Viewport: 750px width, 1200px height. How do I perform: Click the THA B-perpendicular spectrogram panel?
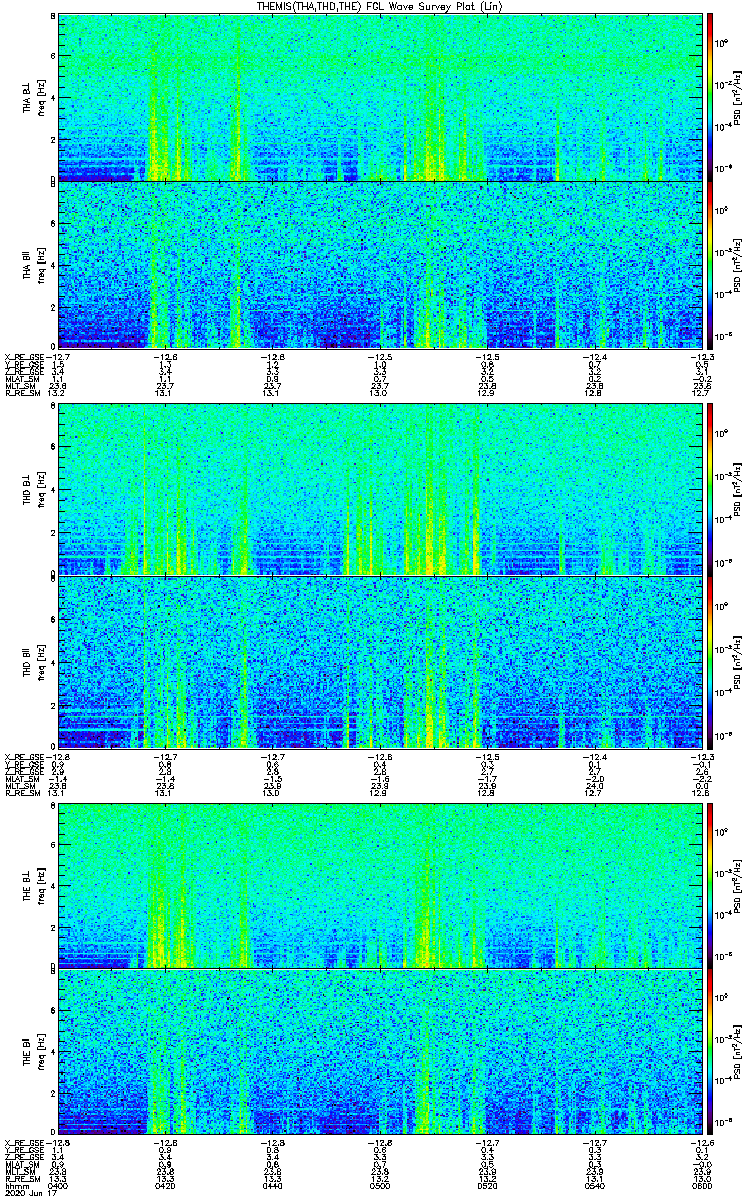click(x=378, y=97)
